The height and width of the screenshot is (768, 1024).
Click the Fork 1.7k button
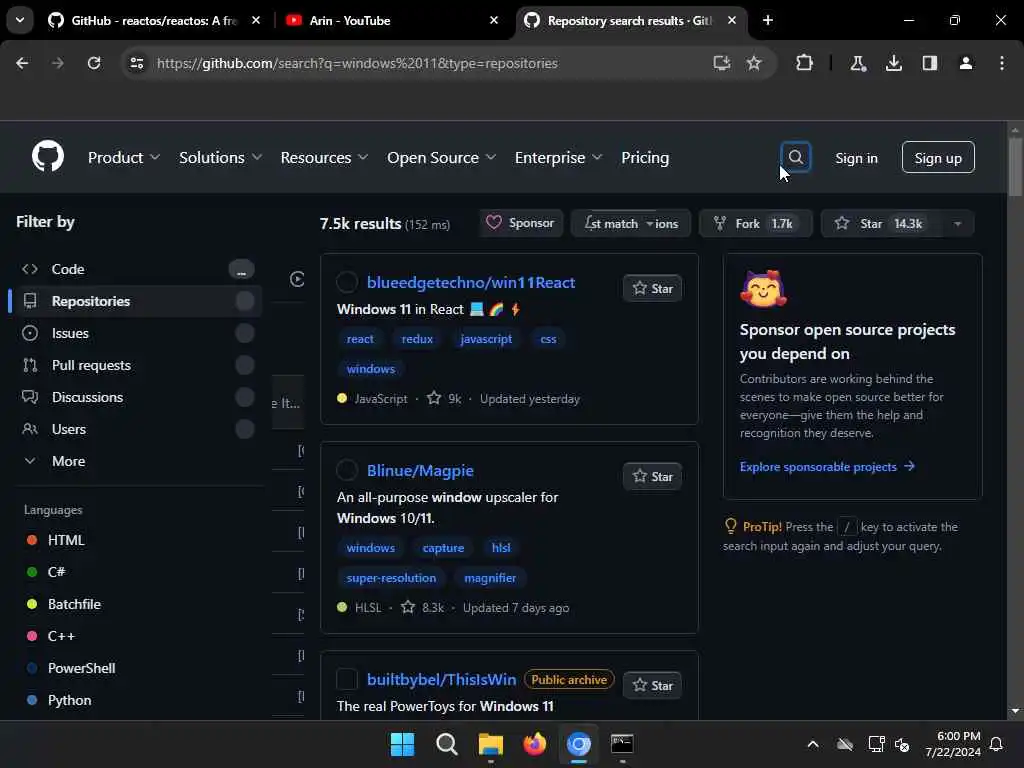756,223
